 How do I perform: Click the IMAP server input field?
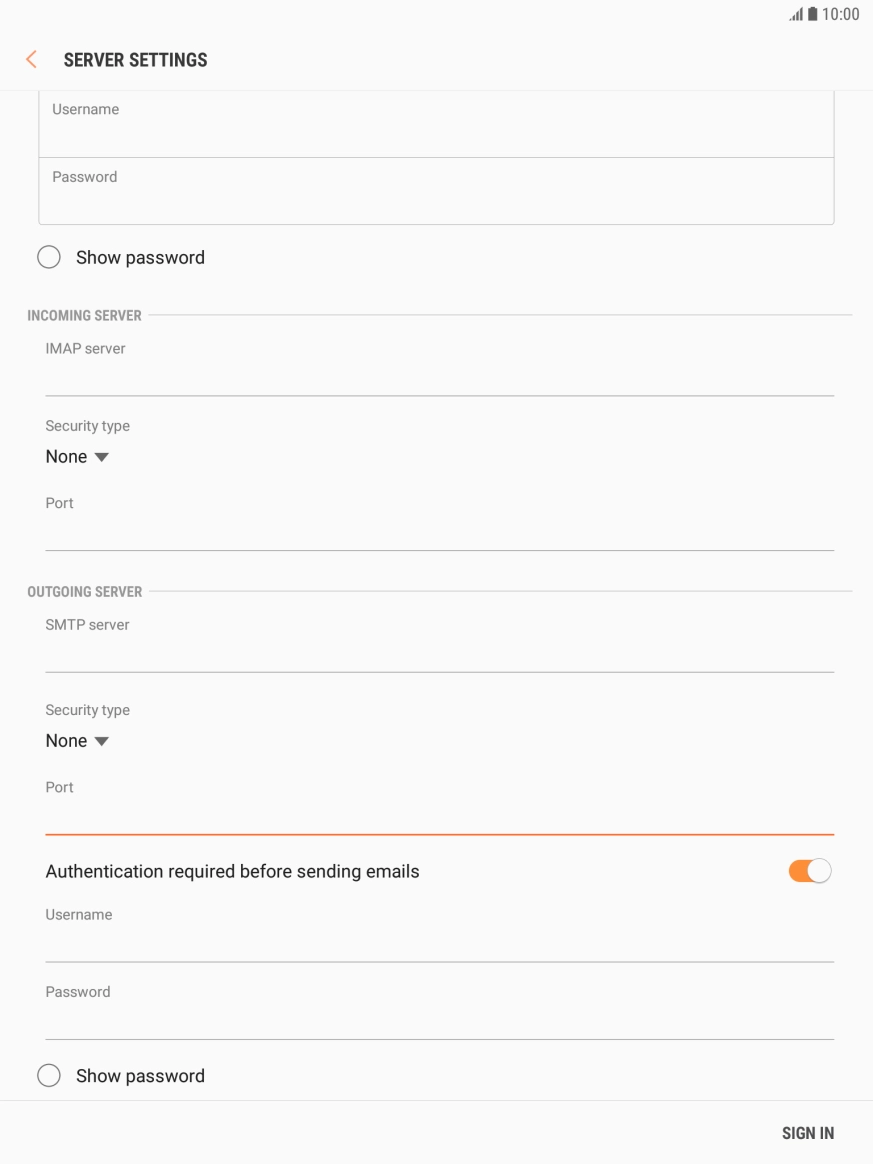(439, 378)
